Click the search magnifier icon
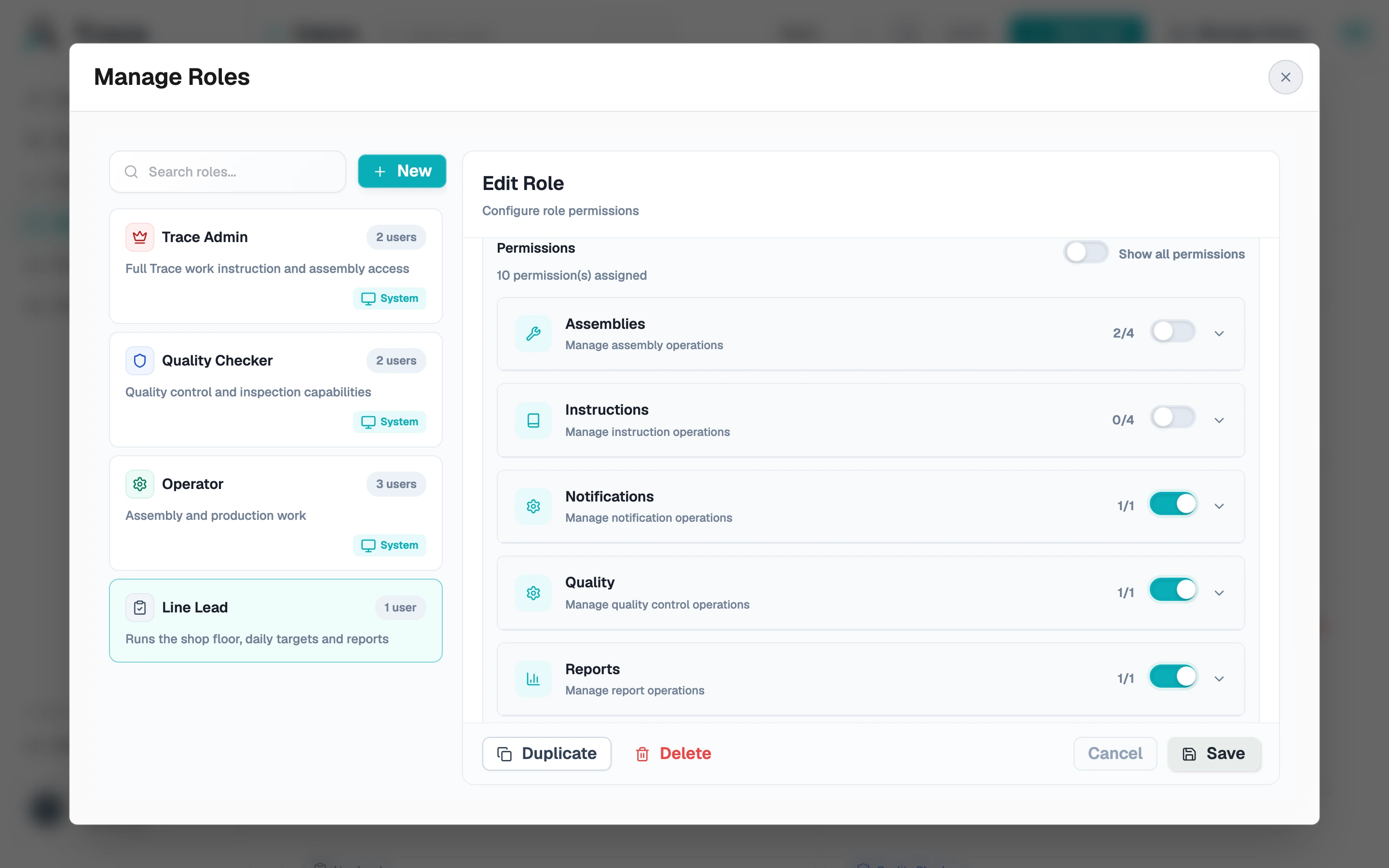1389x868 pixels. (x=131, y=172)
